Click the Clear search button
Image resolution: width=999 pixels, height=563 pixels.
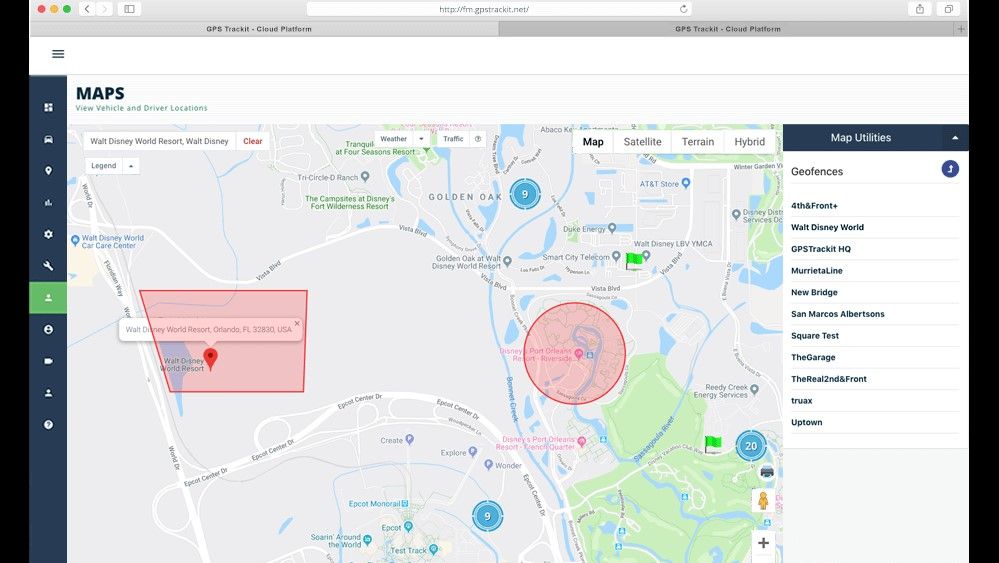pyautogui.click(x=252, y=141)
